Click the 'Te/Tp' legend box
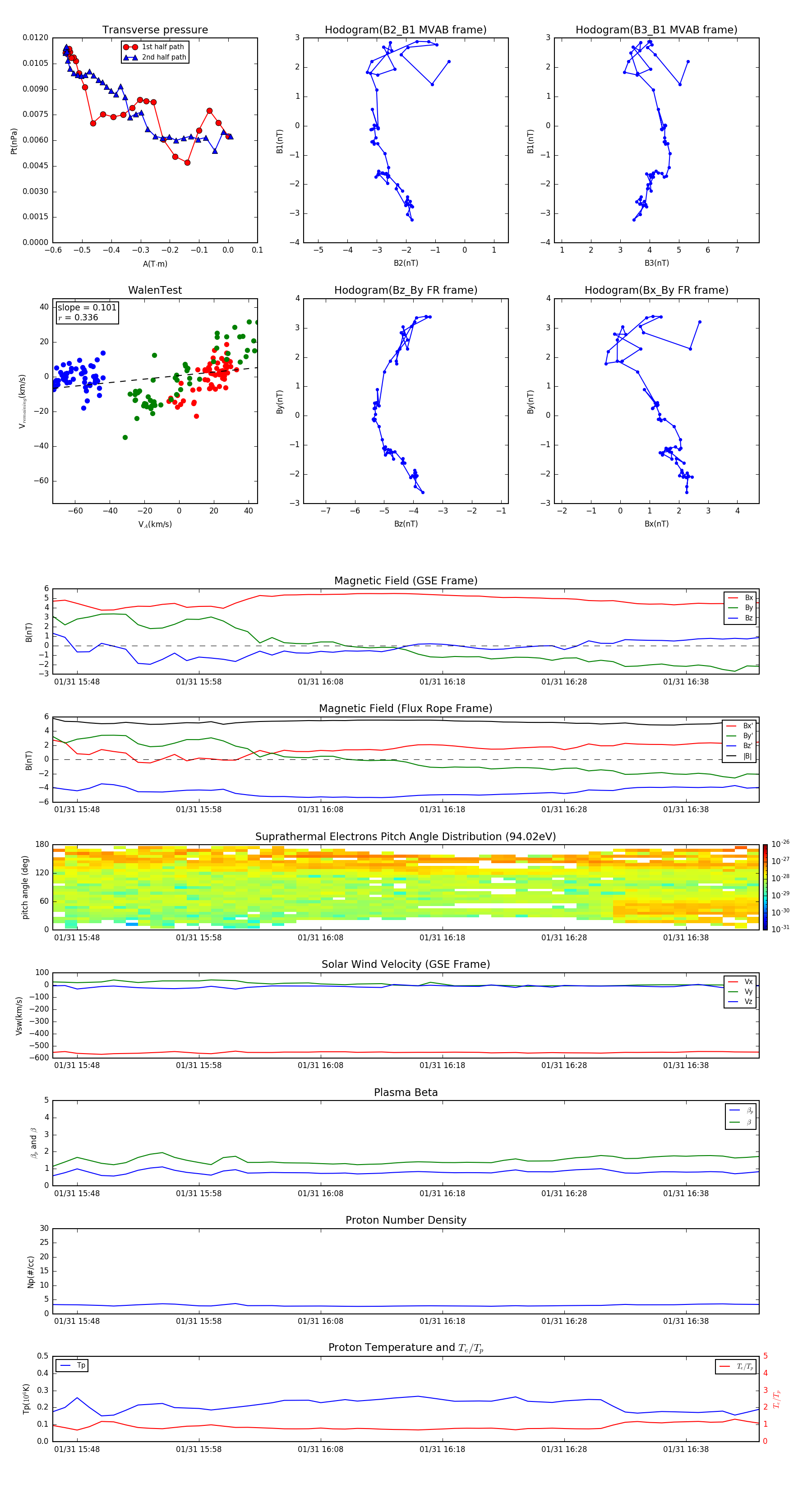Image resolution: width=812 pixels, height=1489 pixels. pos(736,1366)
